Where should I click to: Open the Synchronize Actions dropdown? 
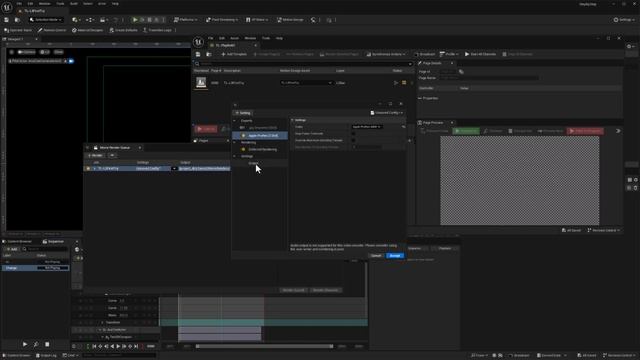386,54
